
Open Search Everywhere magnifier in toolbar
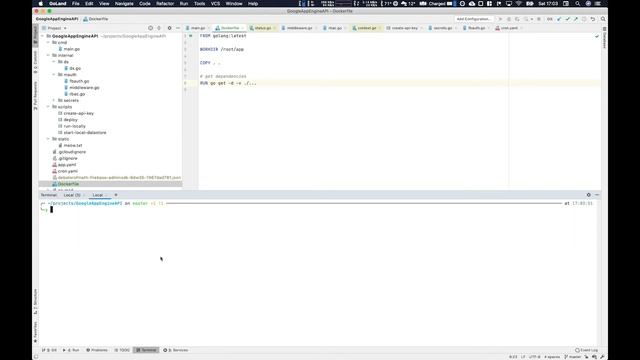click(x=603, y=19)
